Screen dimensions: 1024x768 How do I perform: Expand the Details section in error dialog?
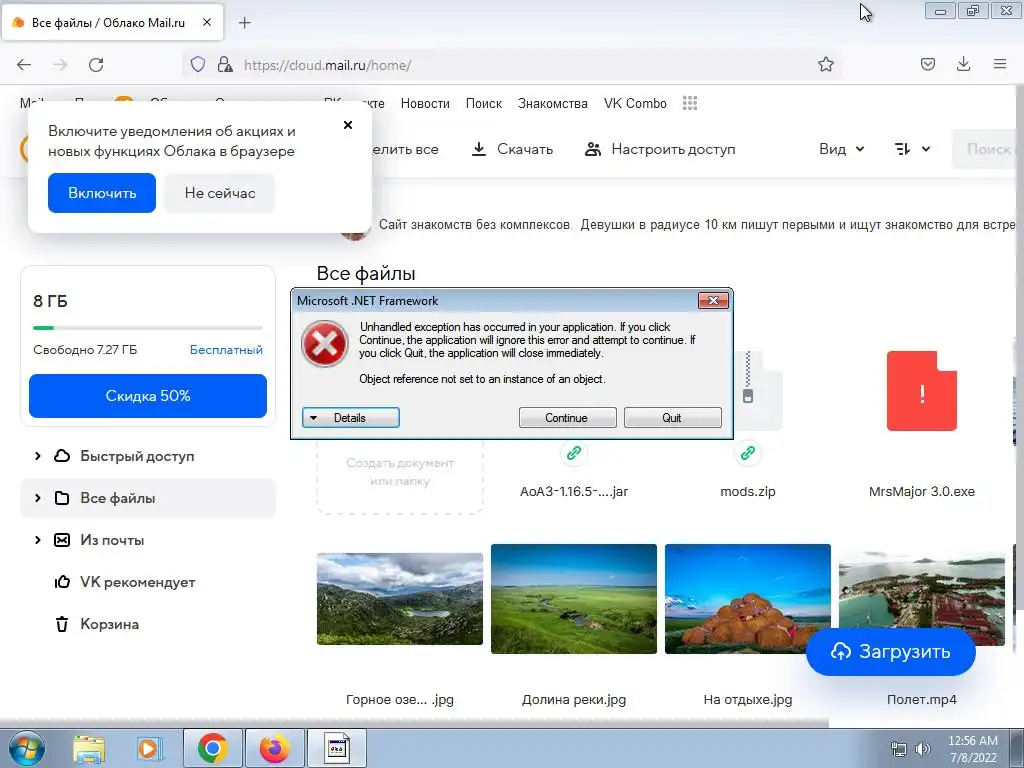(x=351, y=418)
